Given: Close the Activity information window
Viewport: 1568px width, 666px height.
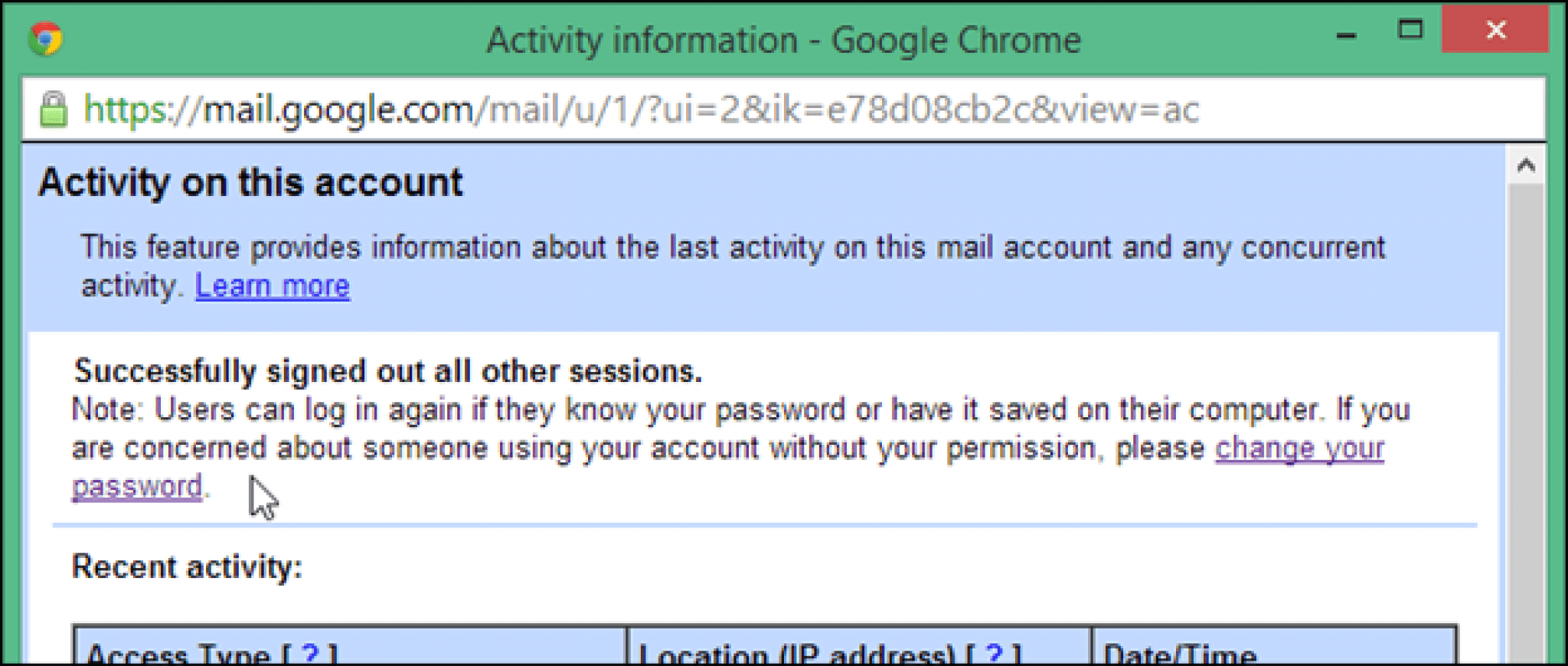Looking at the screenshot, I should click(x=1494, y=31).
